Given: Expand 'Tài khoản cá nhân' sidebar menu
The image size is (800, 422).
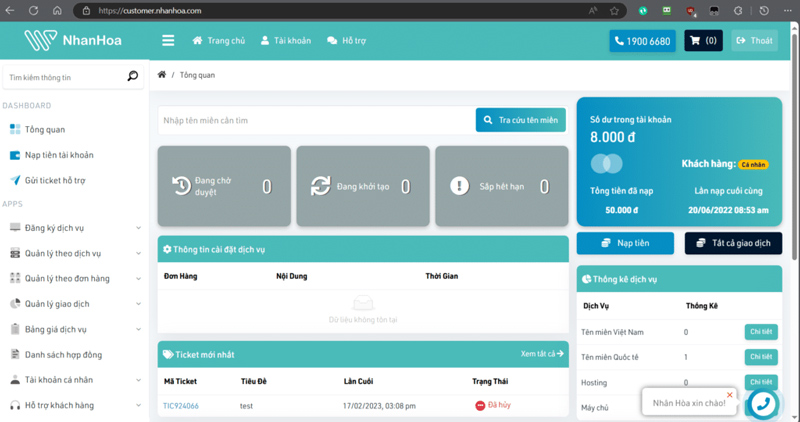Looking at the screenshot, I should point(75,380).
